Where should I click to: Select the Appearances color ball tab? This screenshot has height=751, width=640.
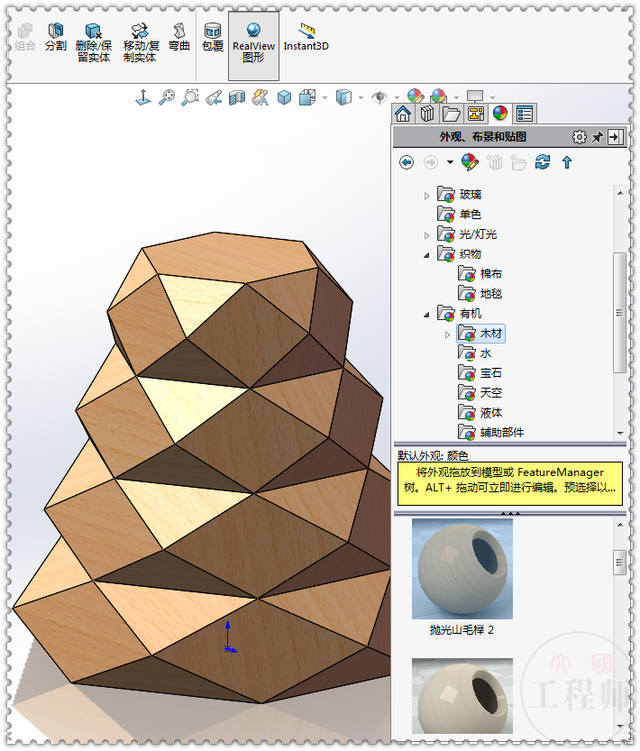coord(500,114)
